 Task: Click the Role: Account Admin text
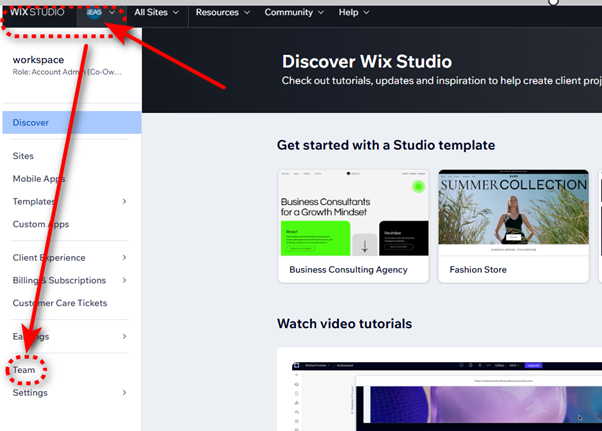67,72
